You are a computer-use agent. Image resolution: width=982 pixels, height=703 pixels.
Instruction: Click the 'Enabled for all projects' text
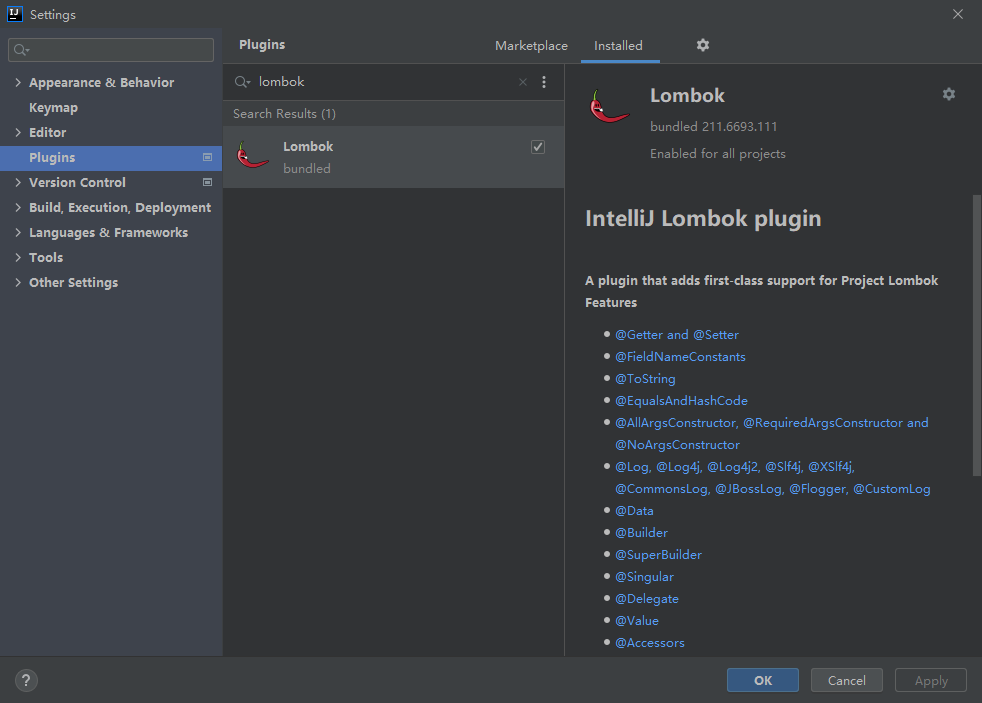click(718, 154)
